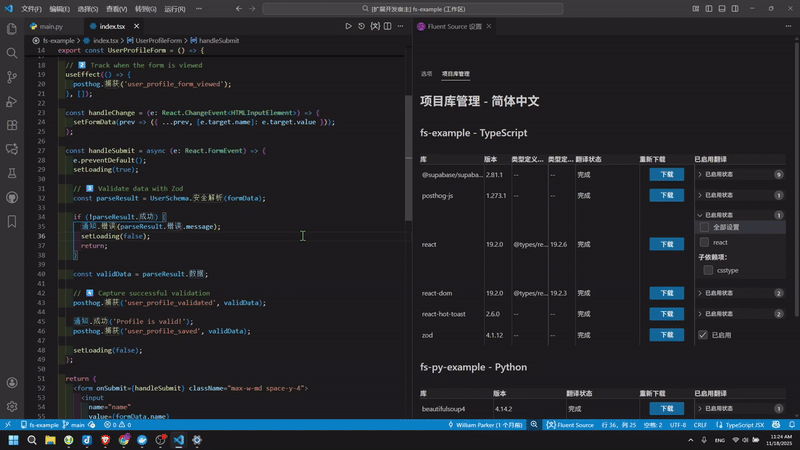The height and width of the screenshot is (450, 800).
Task: Open the Explorer view in the activity bar
Action: point(12,29)
